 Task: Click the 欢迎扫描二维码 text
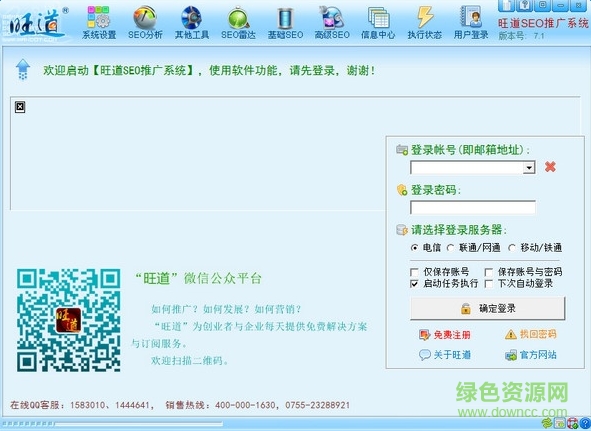190,360
